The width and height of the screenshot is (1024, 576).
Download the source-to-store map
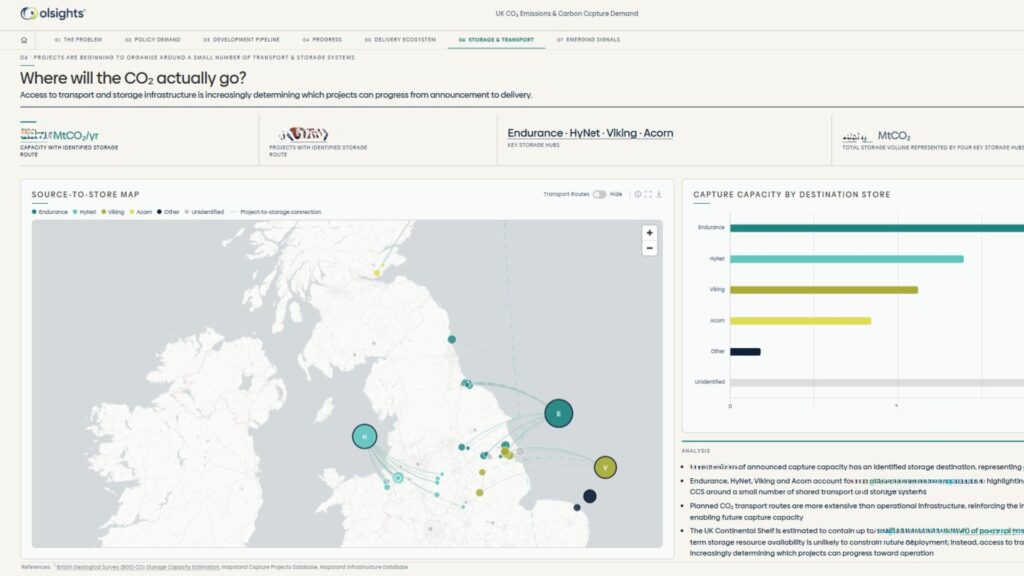click(658, 194)
